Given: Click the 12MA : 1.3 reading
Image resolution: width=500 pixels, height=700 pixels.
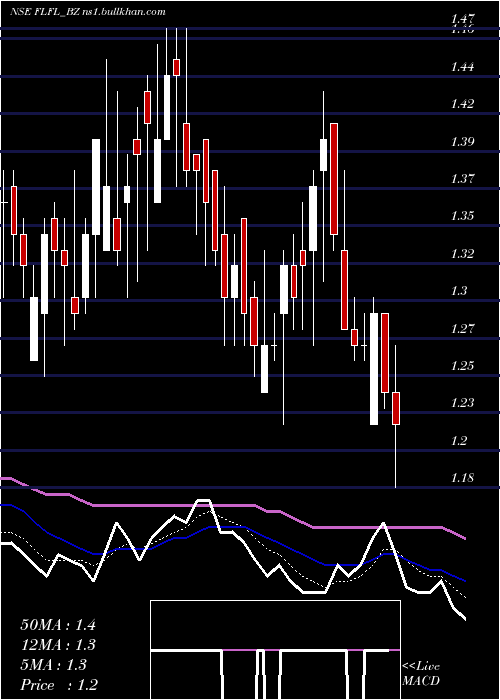Looking at the screenshot, I should coord(58,645).
